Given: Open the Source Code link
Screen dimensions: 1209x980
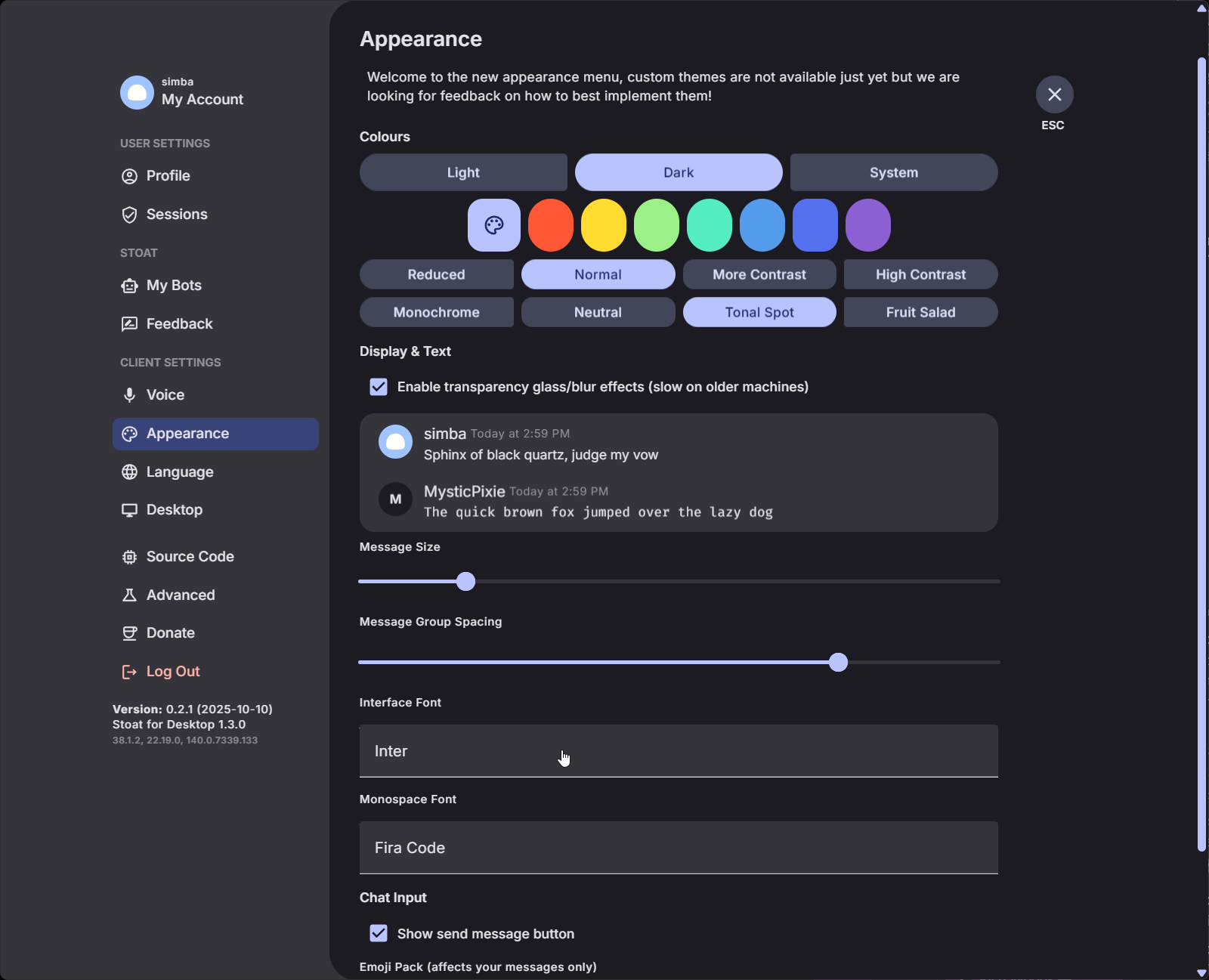Looking at the screenshot, I should click(x=215, y=557).
